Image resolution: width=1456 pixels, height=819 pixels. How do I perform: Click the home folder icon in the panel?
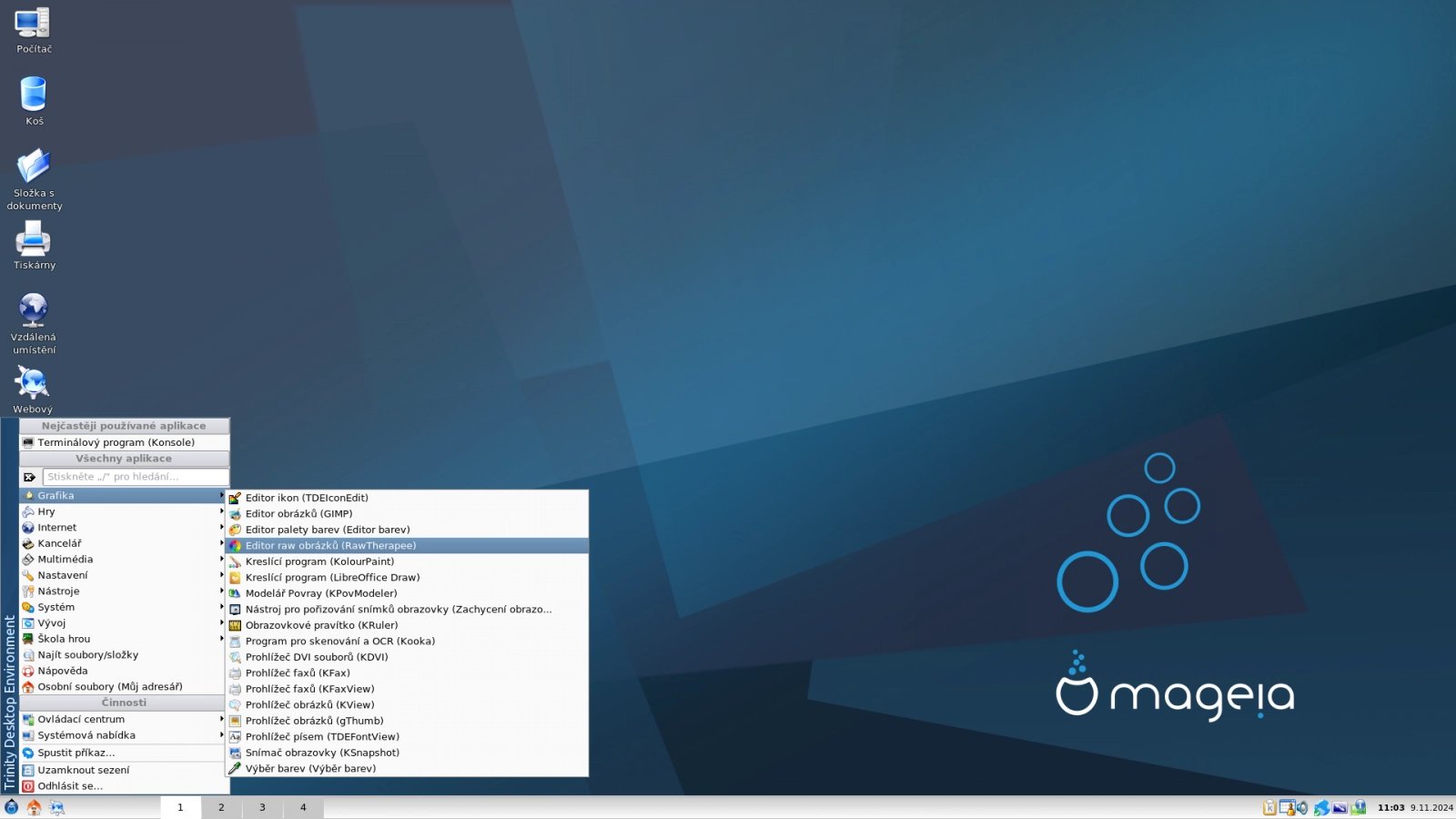tap(34, 807)
